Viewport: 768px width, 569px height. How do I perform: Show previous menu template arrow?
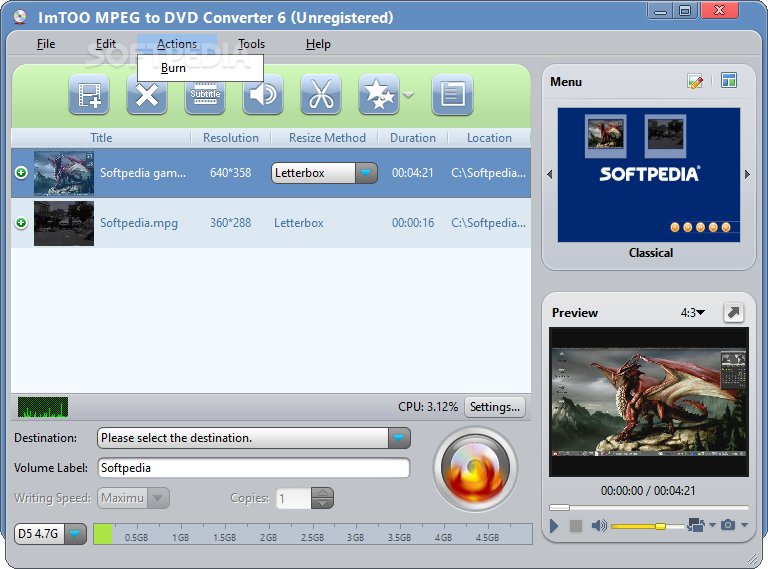[x=550, y=174]
